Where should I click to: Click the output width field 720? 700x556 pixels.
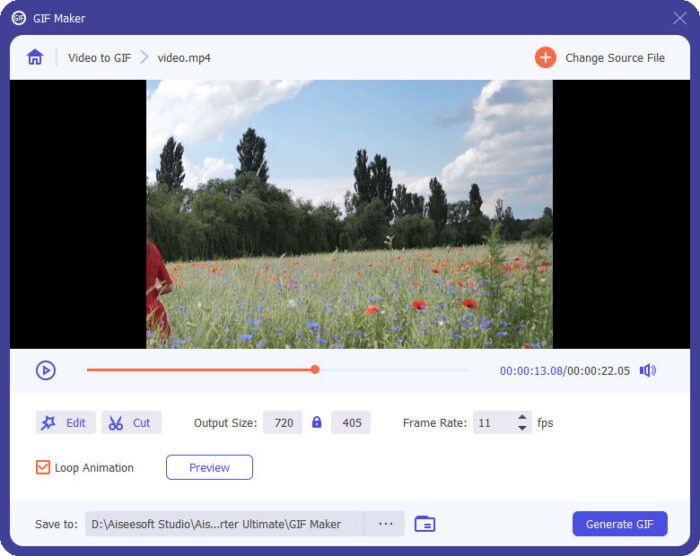tap(283, 423)
